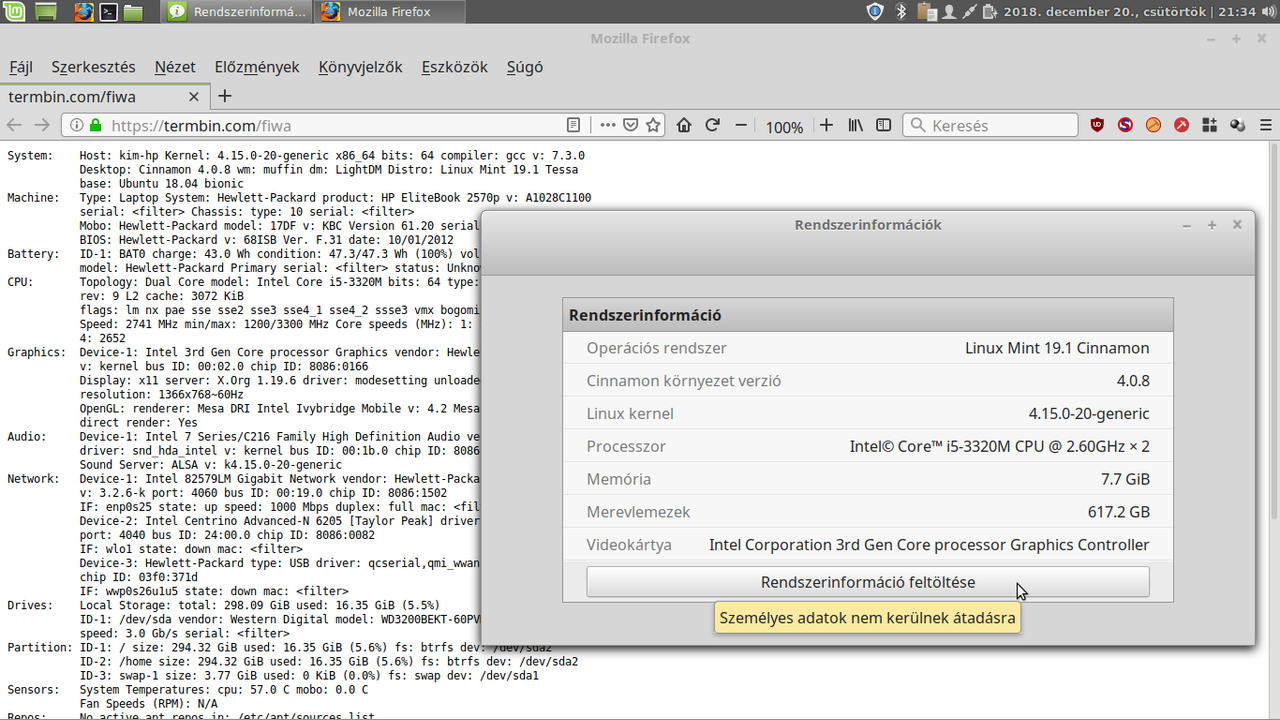
Task: Zoom in with the plus button
Action: tap(826, 125)
